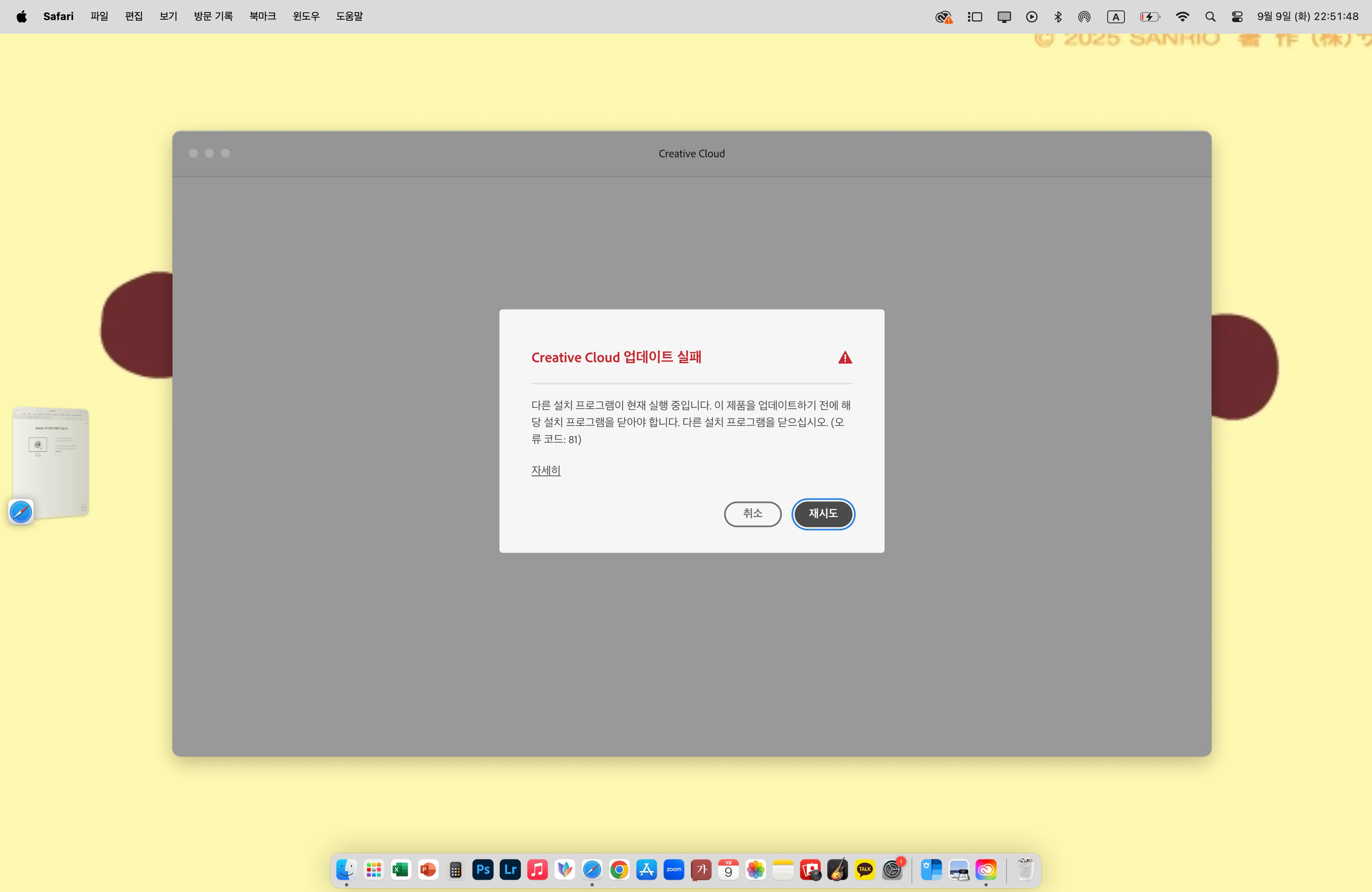Switch input source A indicator
Viewport: 1372px width, 892px height.
click(x=1116, y=17)
